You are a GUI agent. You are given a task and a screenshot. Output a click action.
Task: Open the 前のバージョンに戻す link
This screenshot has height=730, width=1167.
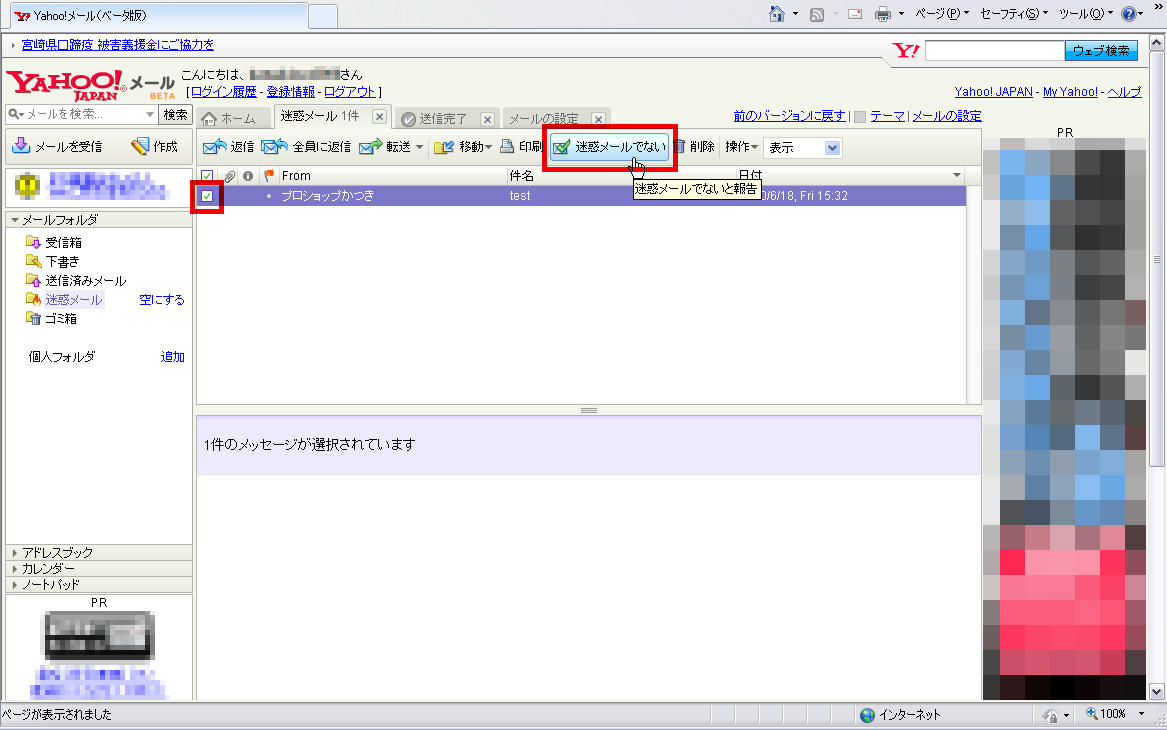tap(790, 115)
